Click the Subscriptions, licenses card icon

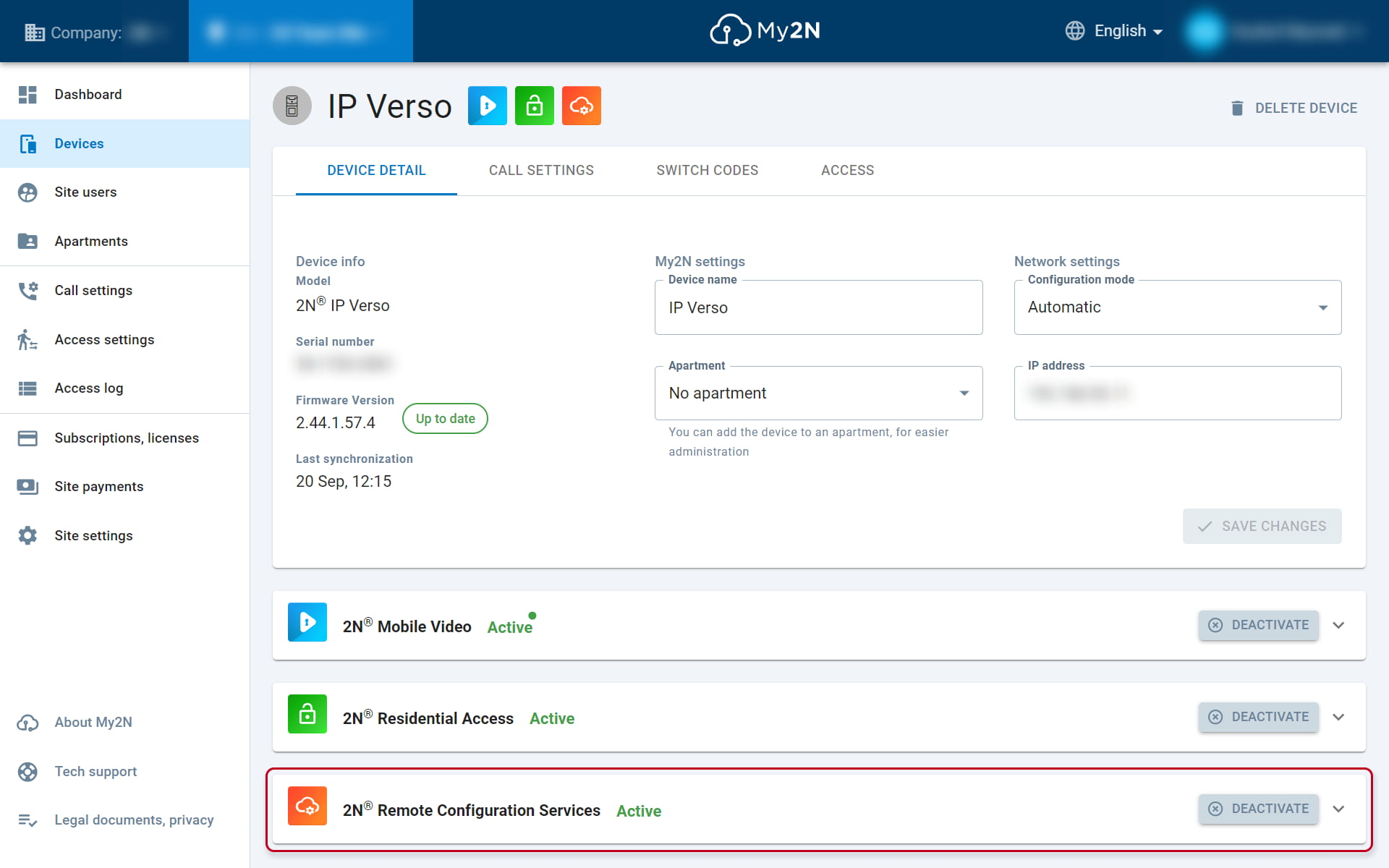click(27, 438)
